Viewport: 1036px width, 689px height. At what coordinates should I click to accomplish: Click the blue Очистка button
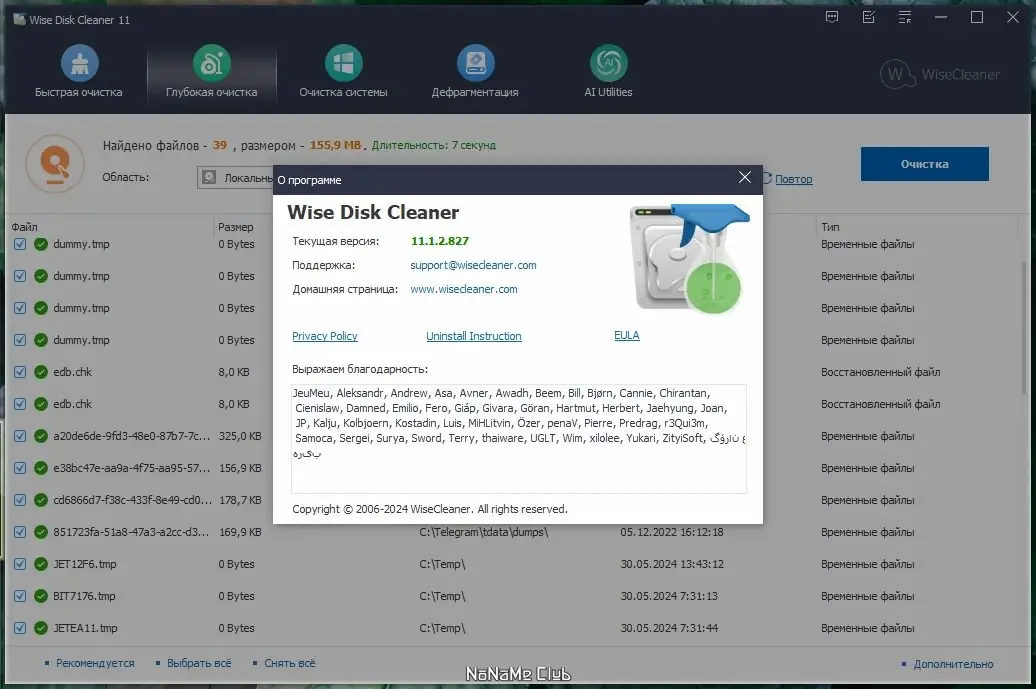coord(924,164)
